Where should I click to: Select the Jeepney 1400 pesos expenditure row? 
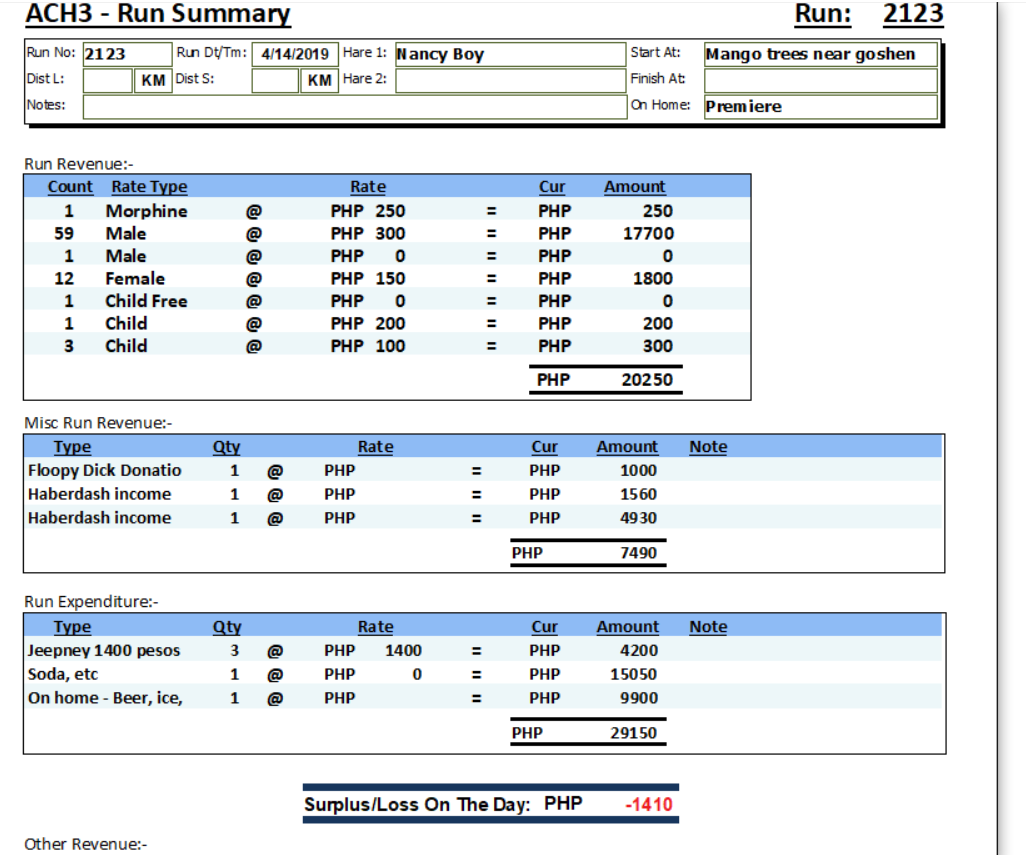click(x=104, y=650)
